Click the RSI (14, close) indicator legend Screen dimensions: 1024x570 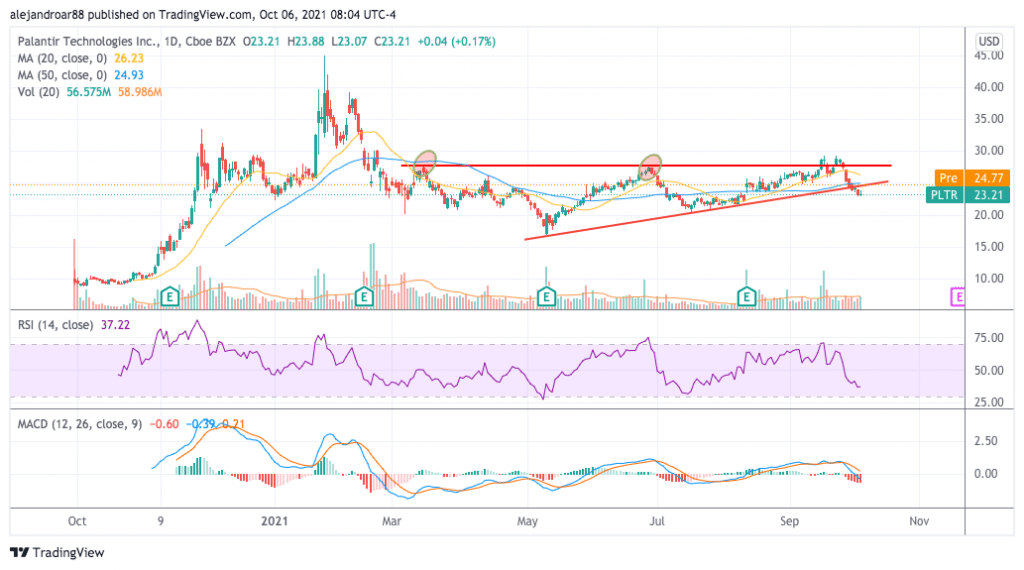click(56, 325)
